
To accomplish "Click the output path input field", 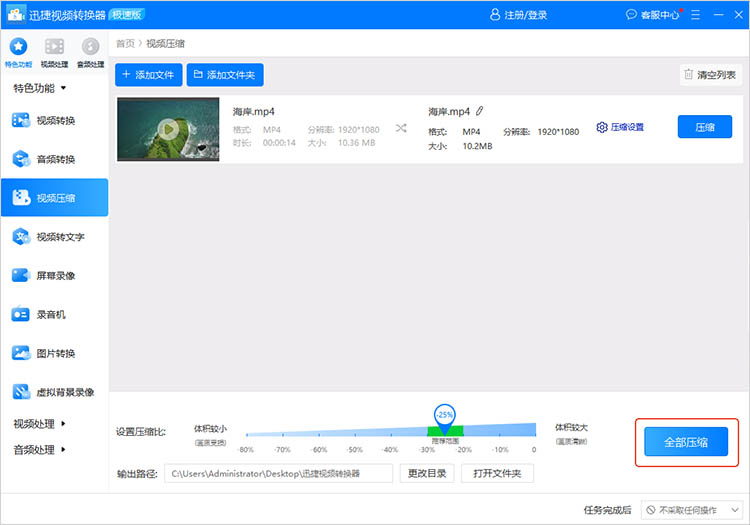I will tap(278, 473).
